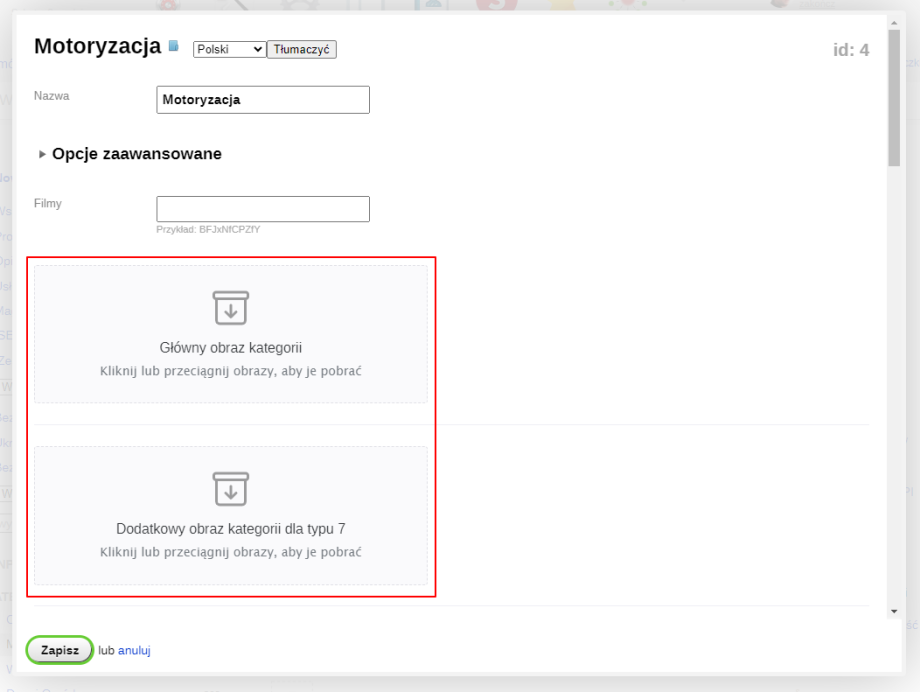Click the upload icon for Dodatkowy obraz kategorii
Screen dimensions: 920x692
coord(230,489)
